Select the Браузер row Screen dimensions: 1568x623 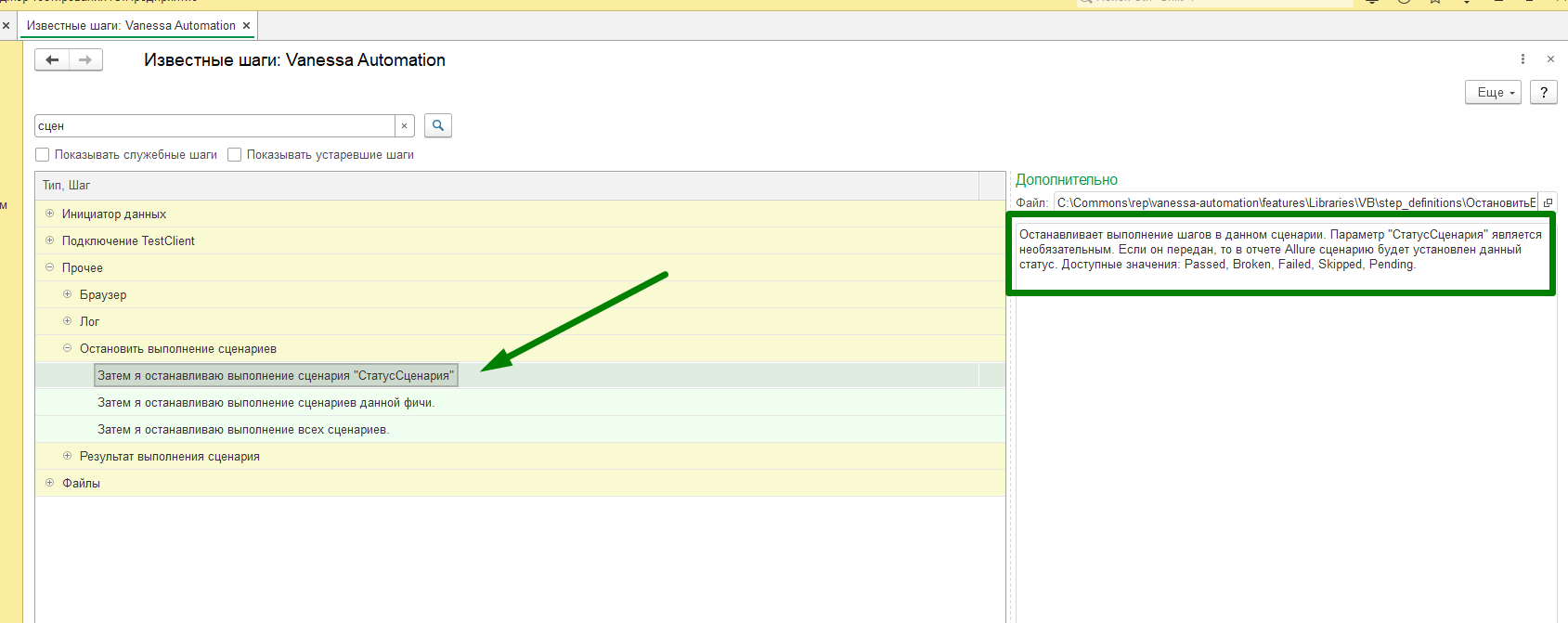(520, 295)
